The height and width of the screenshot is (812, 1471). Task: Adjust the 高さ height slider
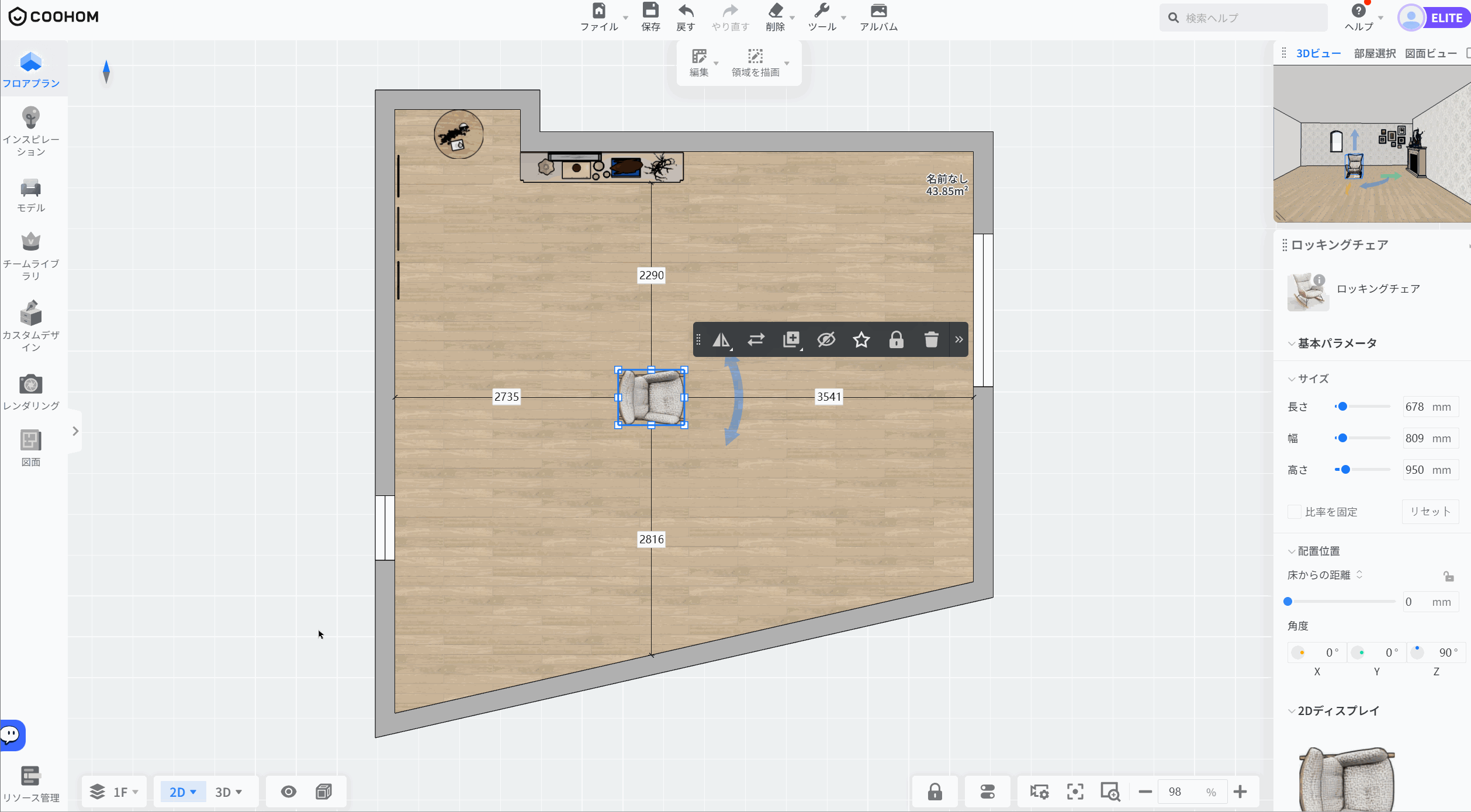pos(1345,470)
